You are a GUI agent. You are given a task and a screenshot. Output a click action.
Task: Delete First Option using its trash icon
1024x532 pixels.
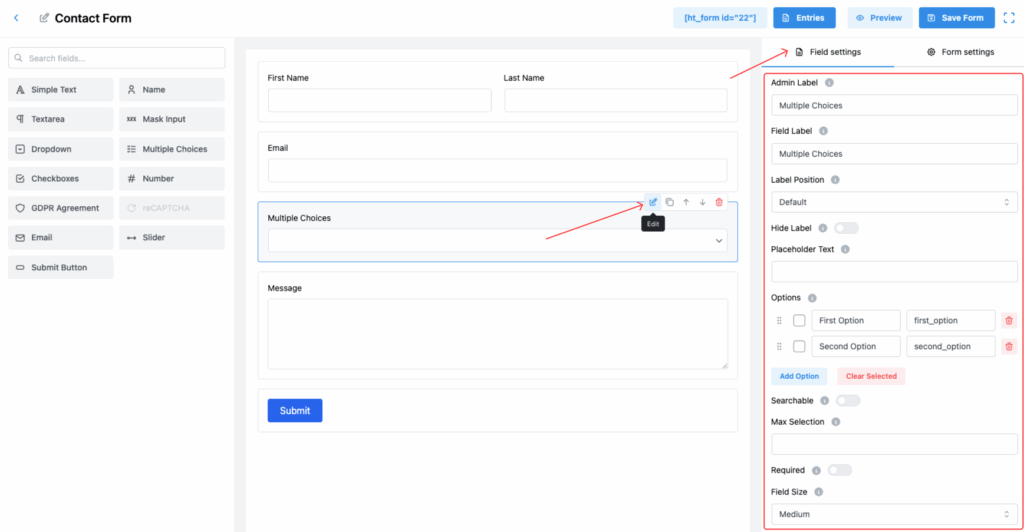[1008, 320]
